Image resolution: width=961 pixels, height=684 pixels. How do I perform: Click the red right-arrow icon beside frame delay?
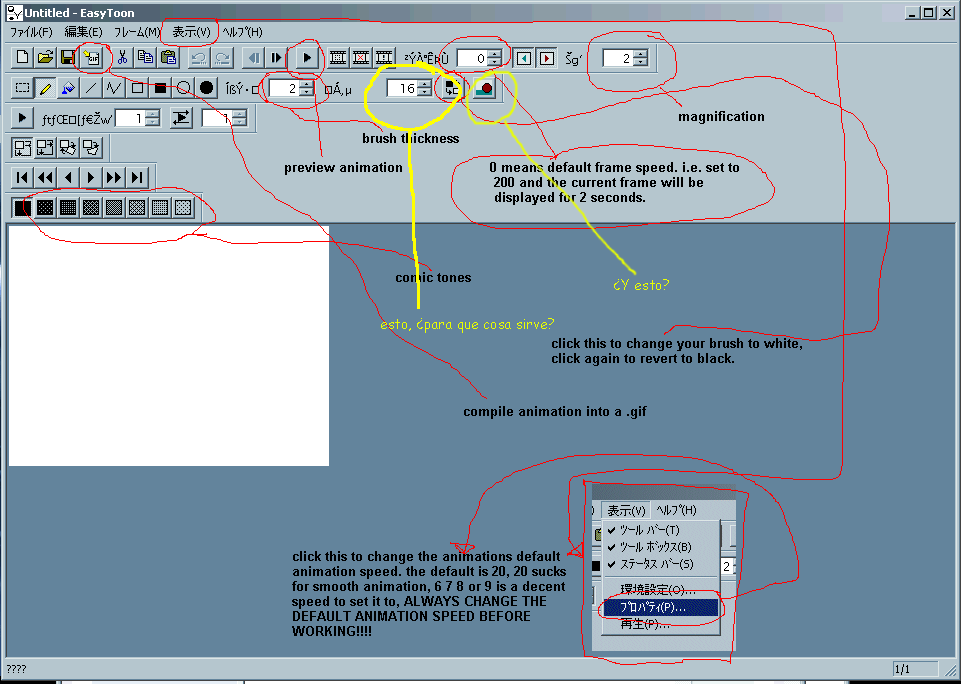point(547,58)
